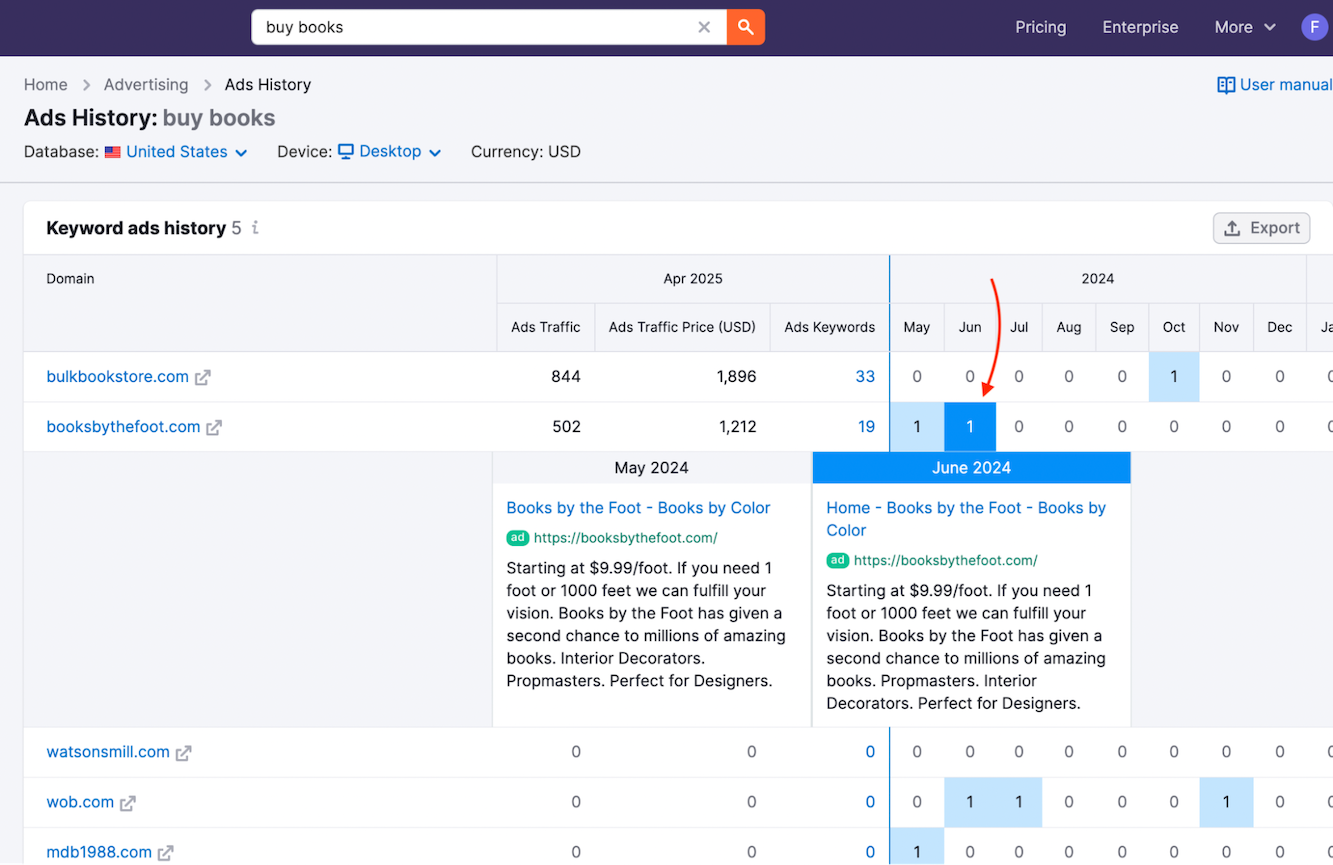Viewport: 1333px width, 865px height.
Task: Open the User manual book icon link
Action: tap(1226, 85)
